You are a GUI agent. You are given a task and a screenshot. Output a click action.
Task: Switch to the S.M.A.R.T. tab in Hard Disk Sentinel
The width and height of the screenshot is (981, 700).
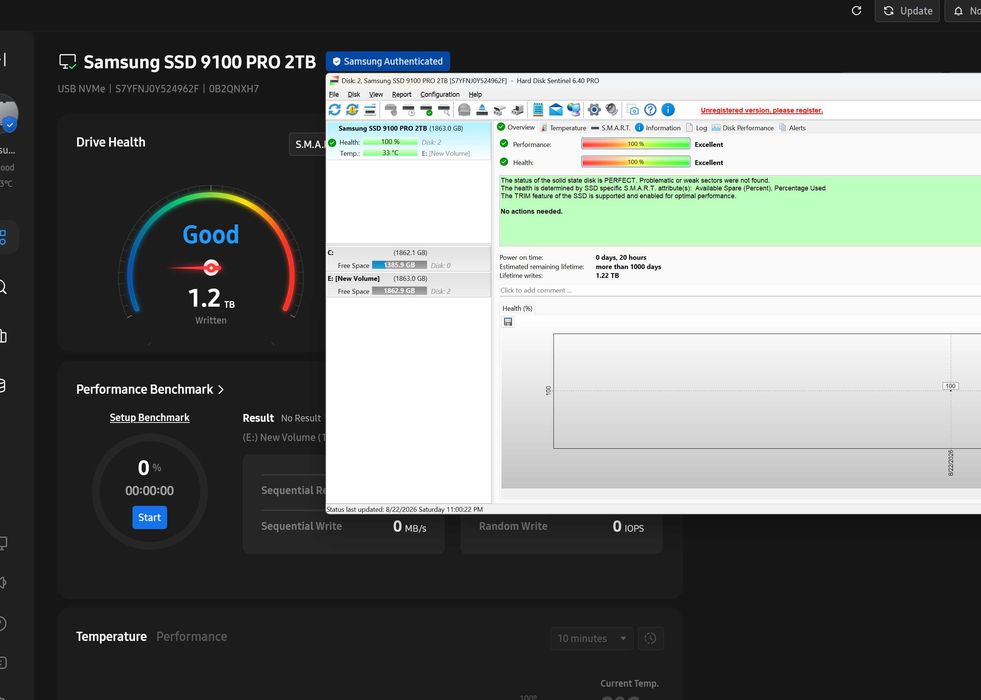[610, 128]
